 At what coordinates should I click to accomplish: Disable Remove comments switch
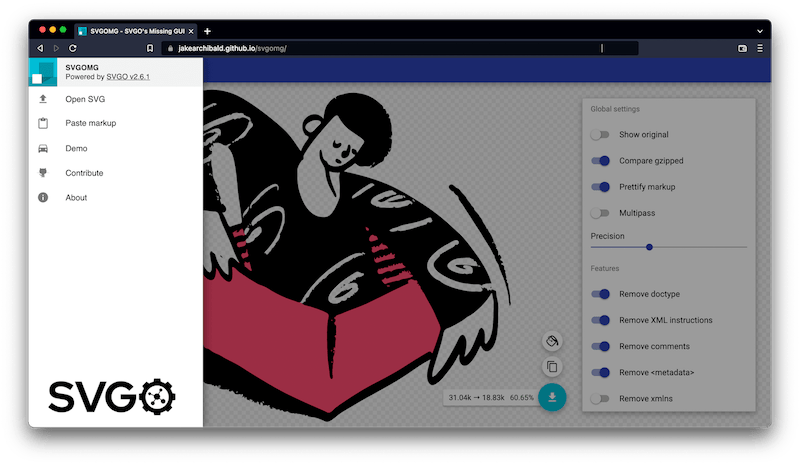point(600,346)
